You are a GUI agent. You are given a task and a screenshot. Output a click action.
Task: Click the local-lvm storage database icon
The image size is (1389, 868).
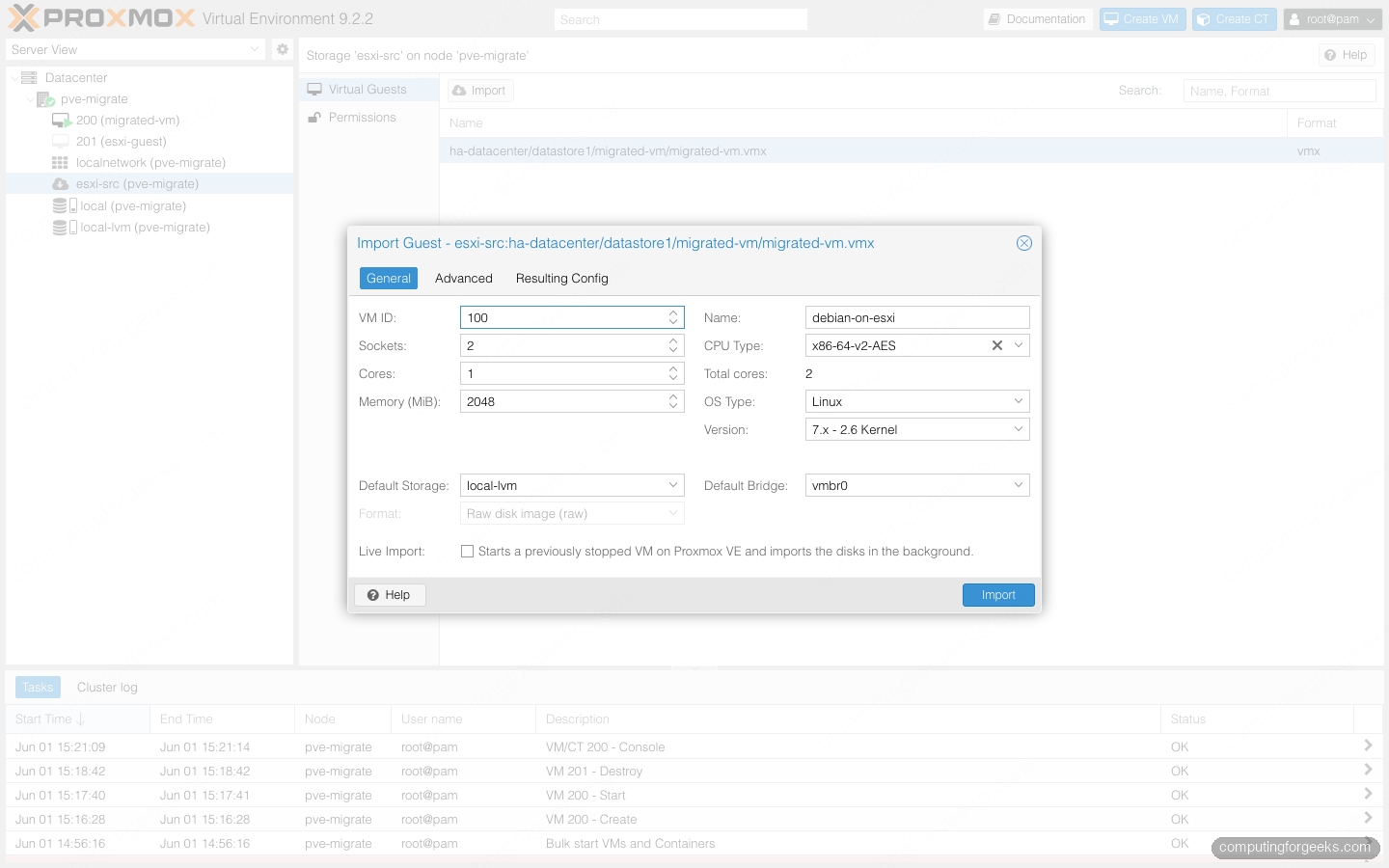[60, 228]
